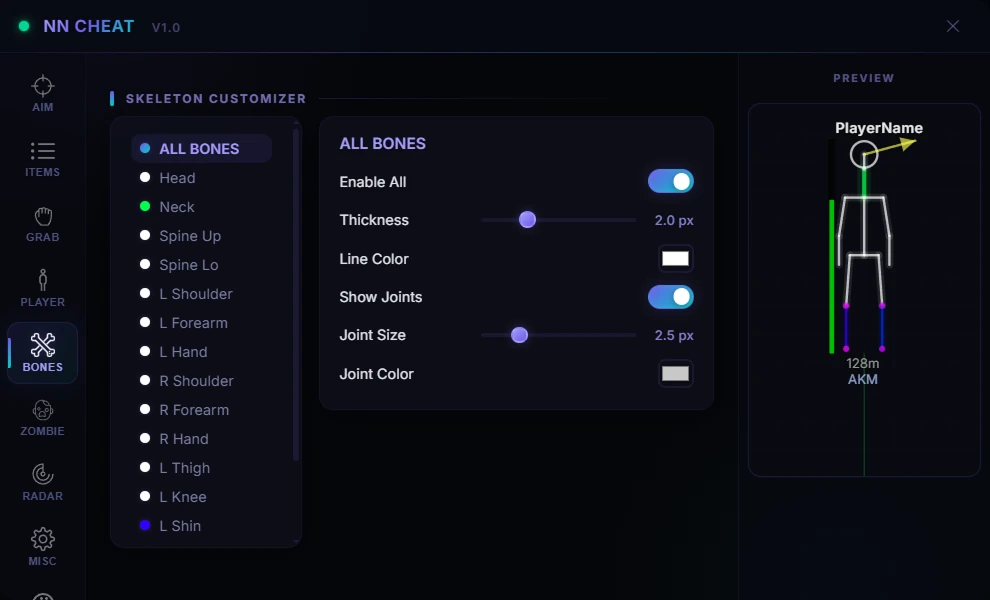Screen dimensions: 990x600
Task: Open the ZOMBIE face section
Action: (x=42, y=418)
